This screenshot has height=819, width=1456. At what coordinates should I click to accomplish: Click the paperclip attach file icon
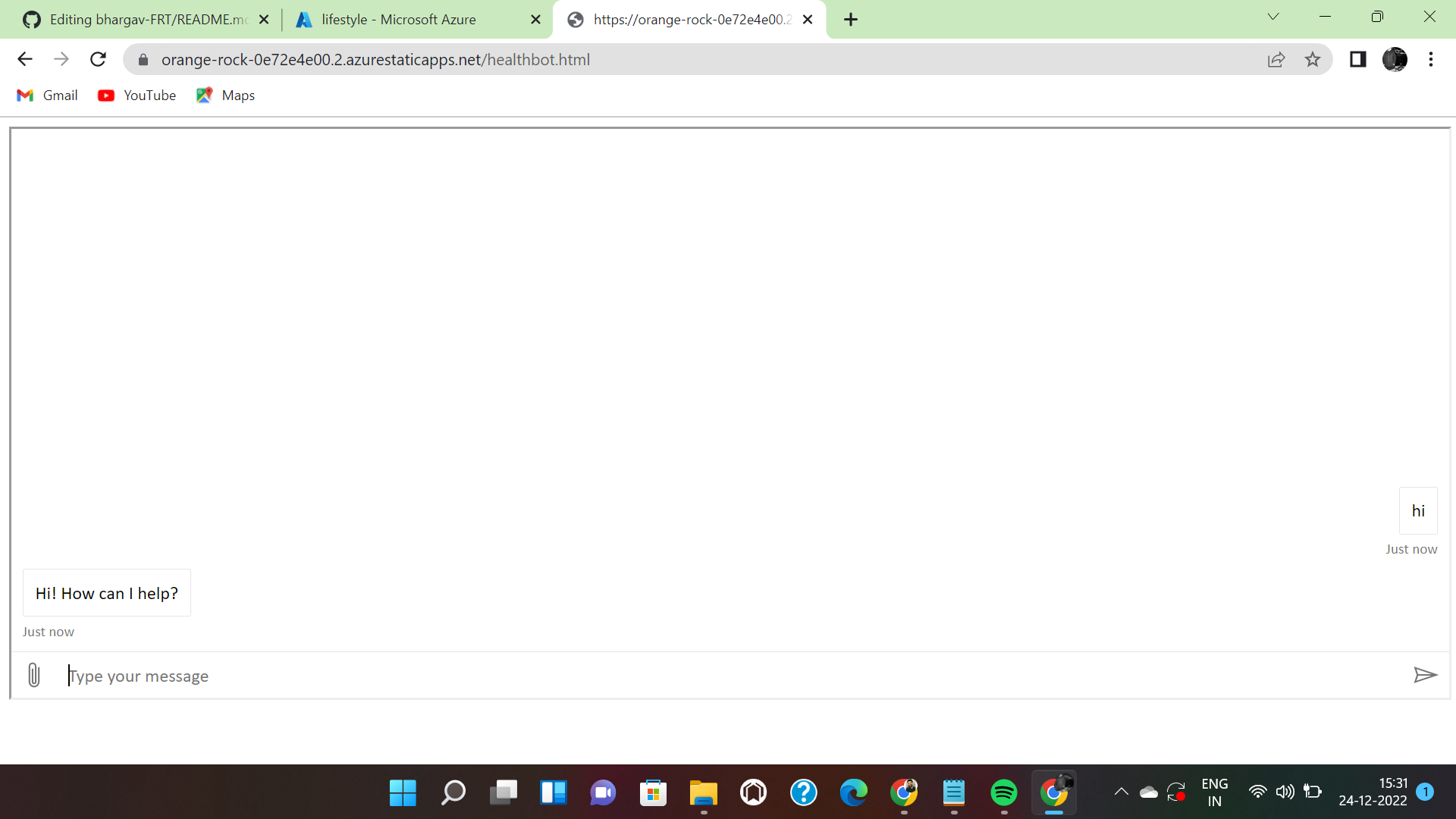click(x=33, y=675)
